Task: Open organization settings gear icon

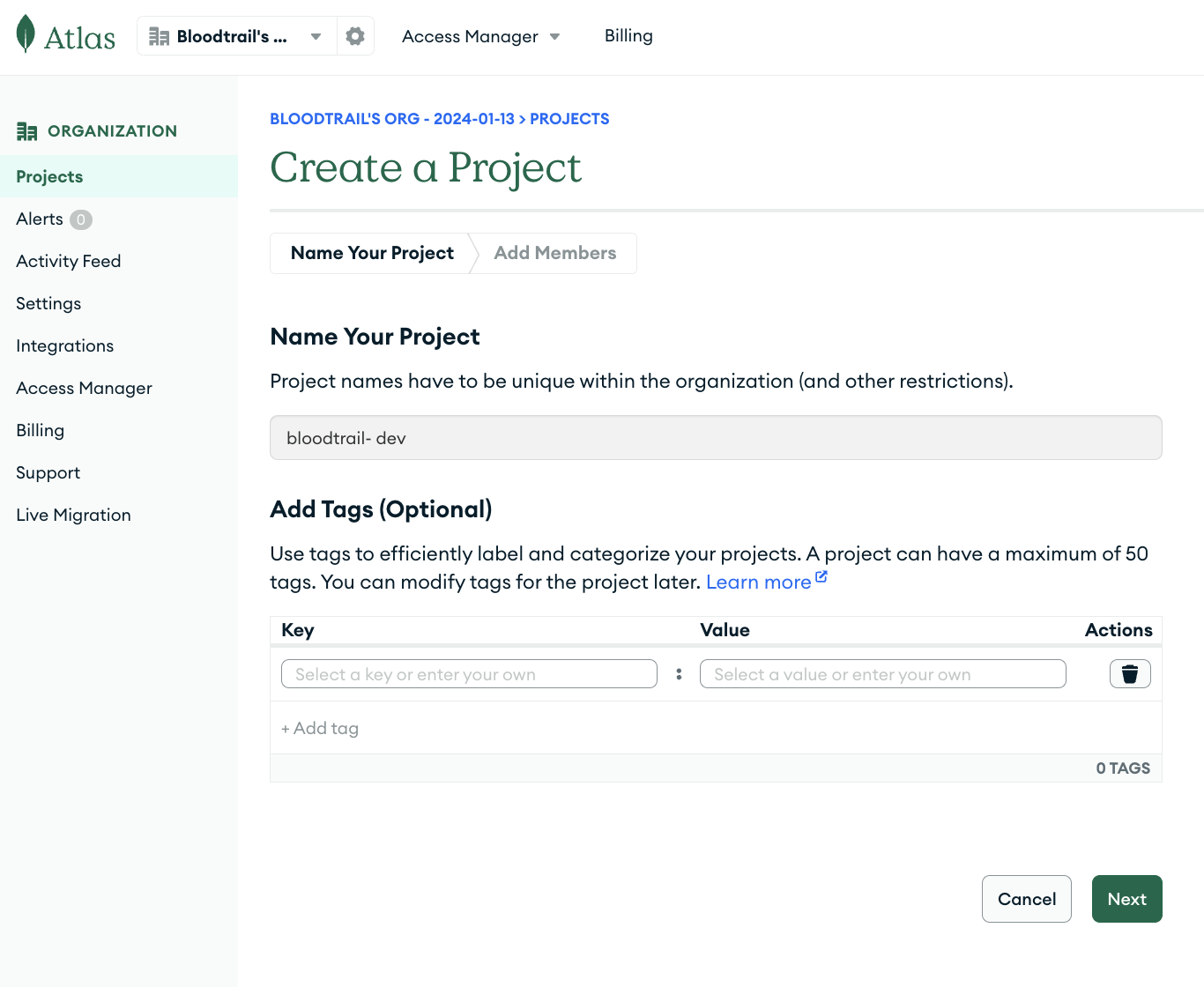Action: point(355,36)
